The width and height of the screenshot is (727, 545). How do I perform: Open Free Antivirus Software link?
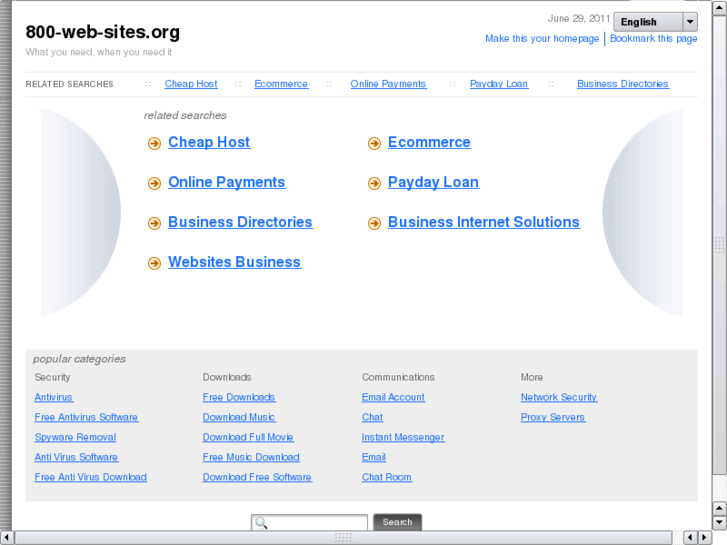86,417
